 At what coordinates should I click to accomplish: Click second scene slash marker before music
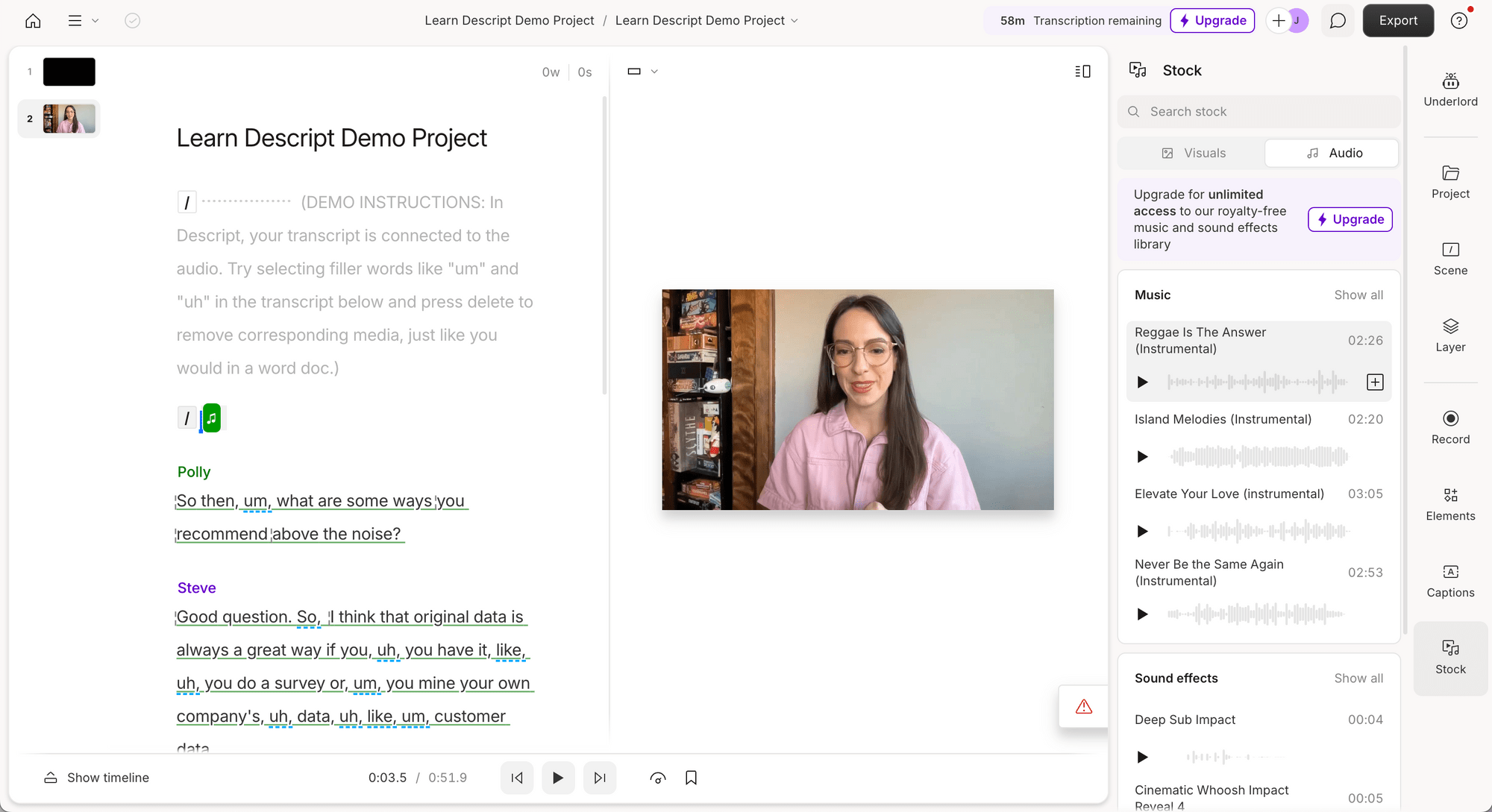pyautogui.click(x=186, y=418)
